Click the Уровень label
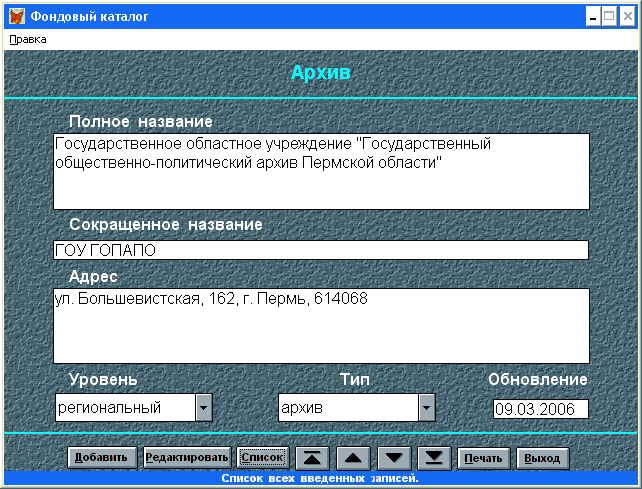Screen dimensions: 642x489 click(103, 379)
